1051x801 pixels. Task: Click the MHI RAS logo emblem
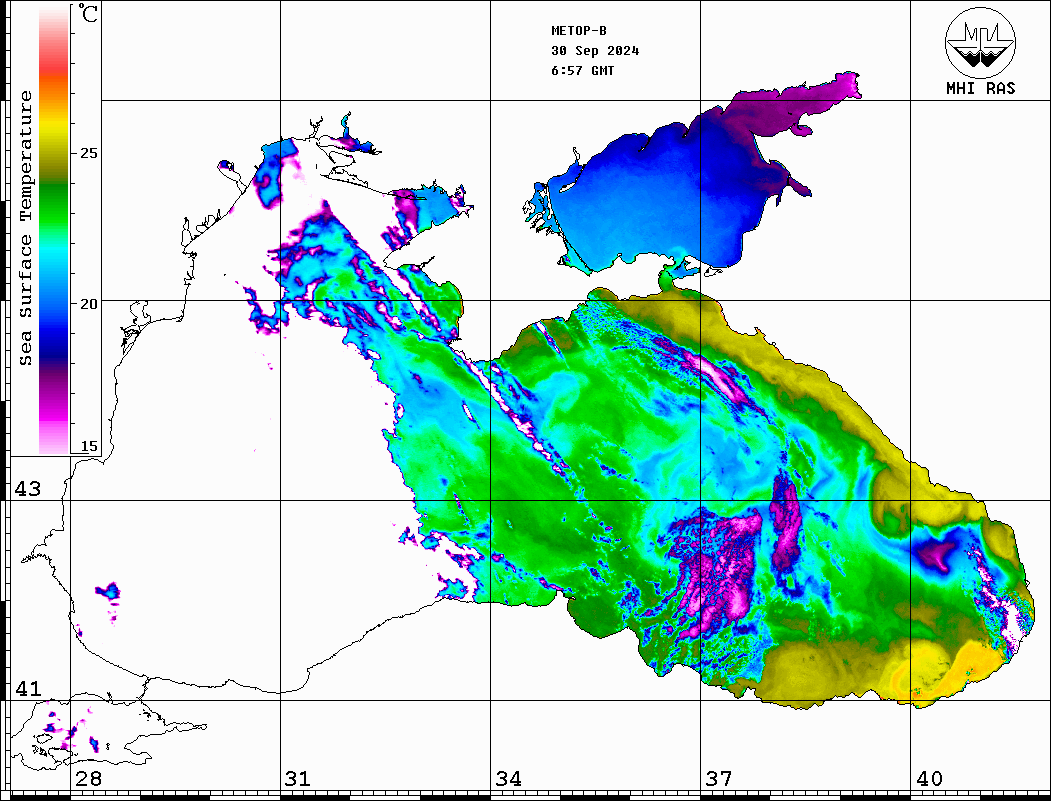click(981, 42)
